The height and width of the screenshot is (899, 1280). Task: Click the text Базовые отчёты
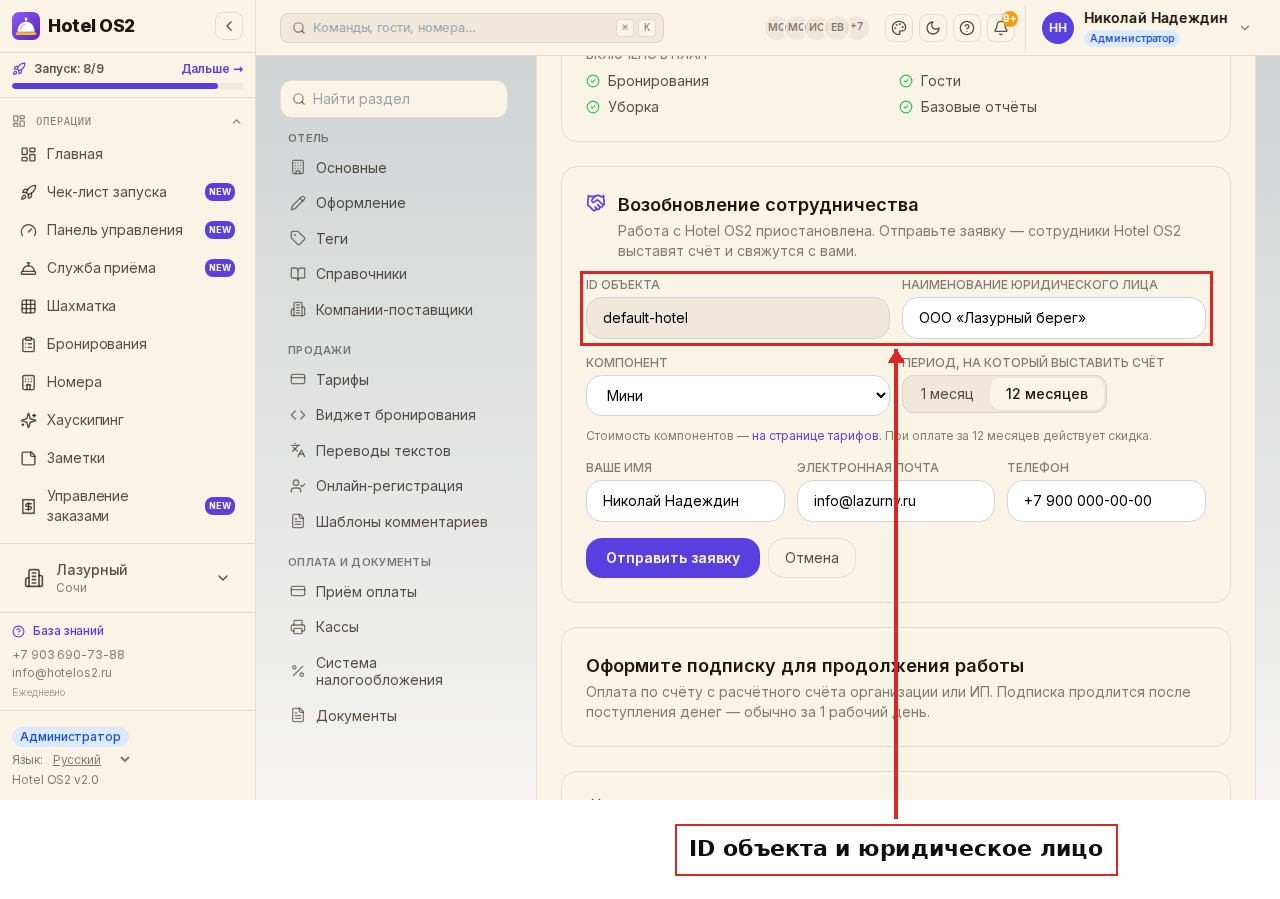click(x=978, y=107)
